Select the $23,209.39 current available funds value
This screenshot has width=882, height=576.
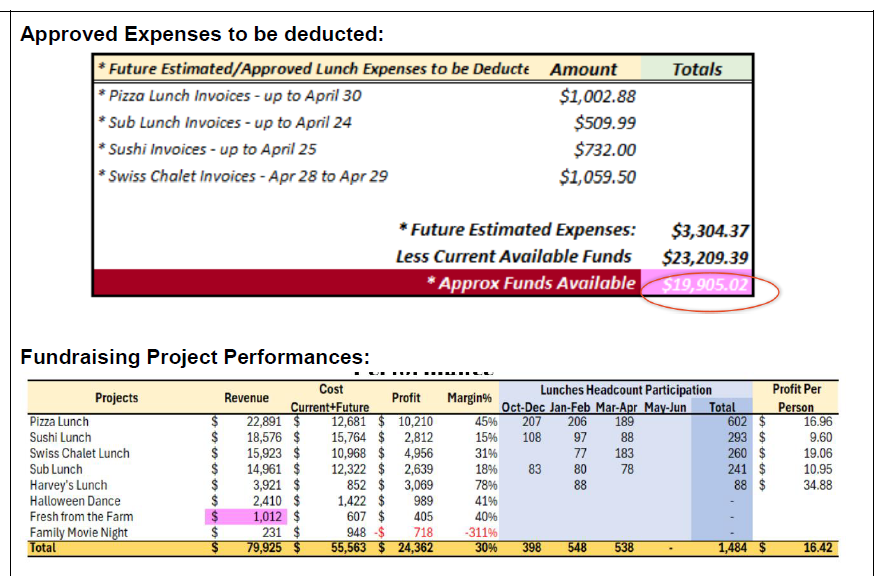pos(706,257)
